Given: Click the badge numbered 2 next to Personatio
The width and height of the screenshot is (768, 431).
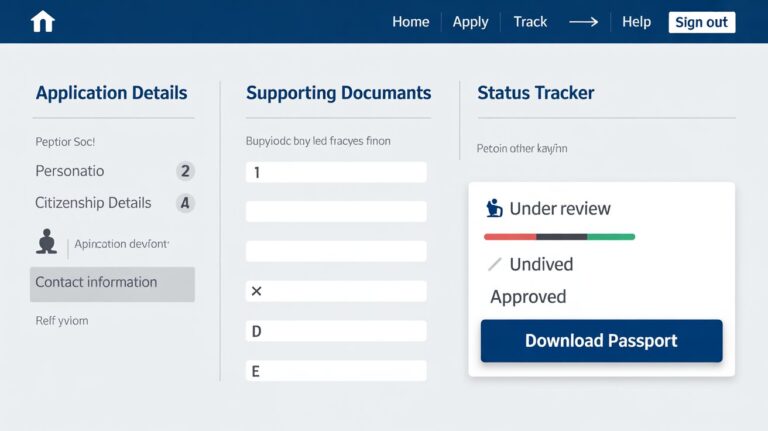Looking at the screenshot, I should (185, 171).
